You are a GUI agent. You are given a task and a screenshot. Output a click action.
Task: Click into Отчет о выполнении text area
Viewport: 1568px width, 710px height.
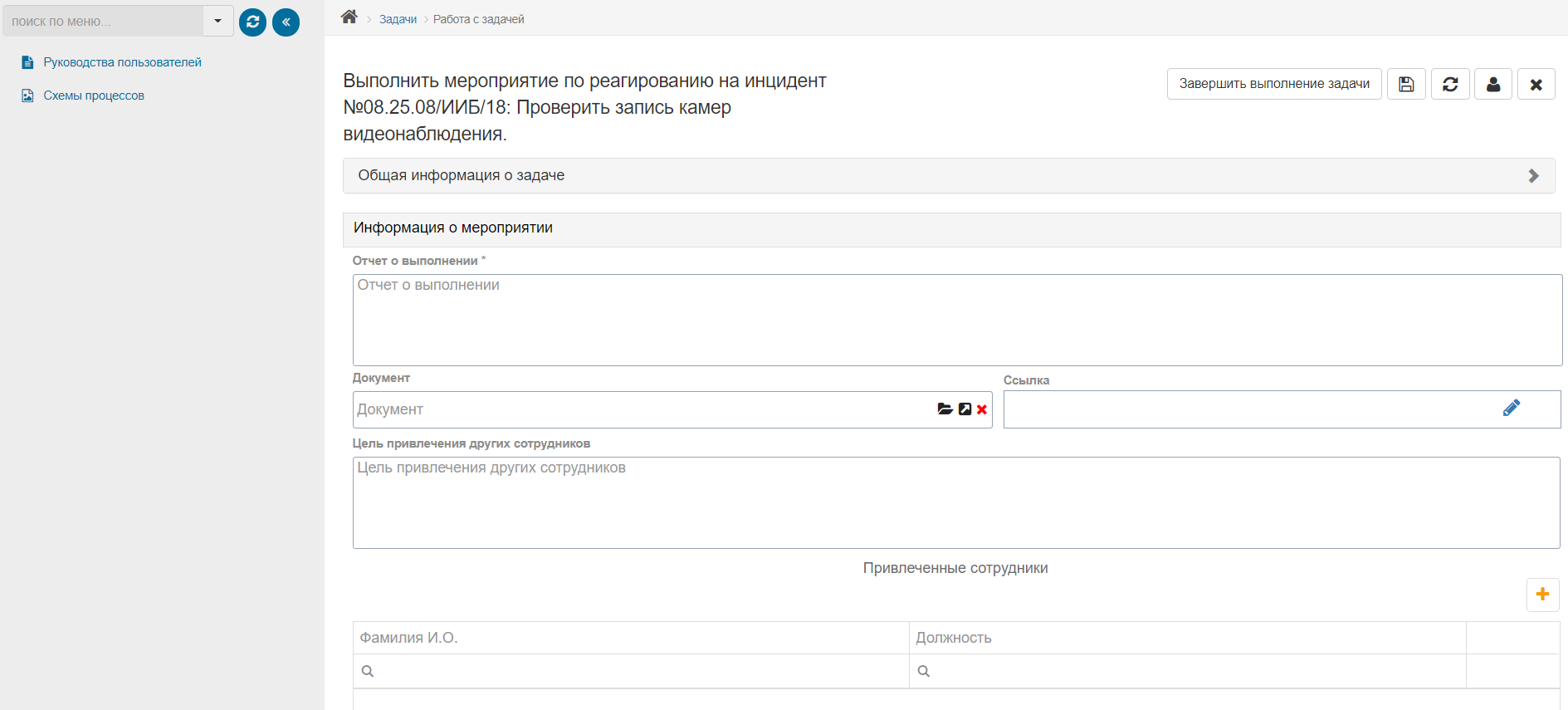957,320
